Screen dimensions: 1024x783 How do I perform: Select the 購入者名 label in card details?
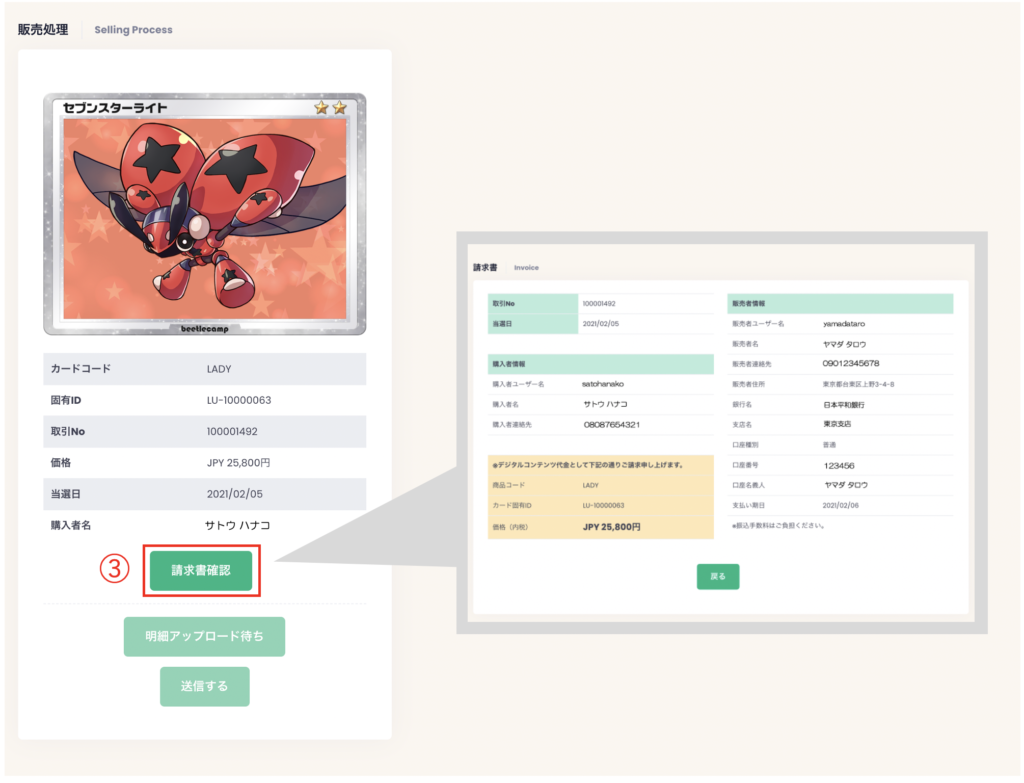71,526
